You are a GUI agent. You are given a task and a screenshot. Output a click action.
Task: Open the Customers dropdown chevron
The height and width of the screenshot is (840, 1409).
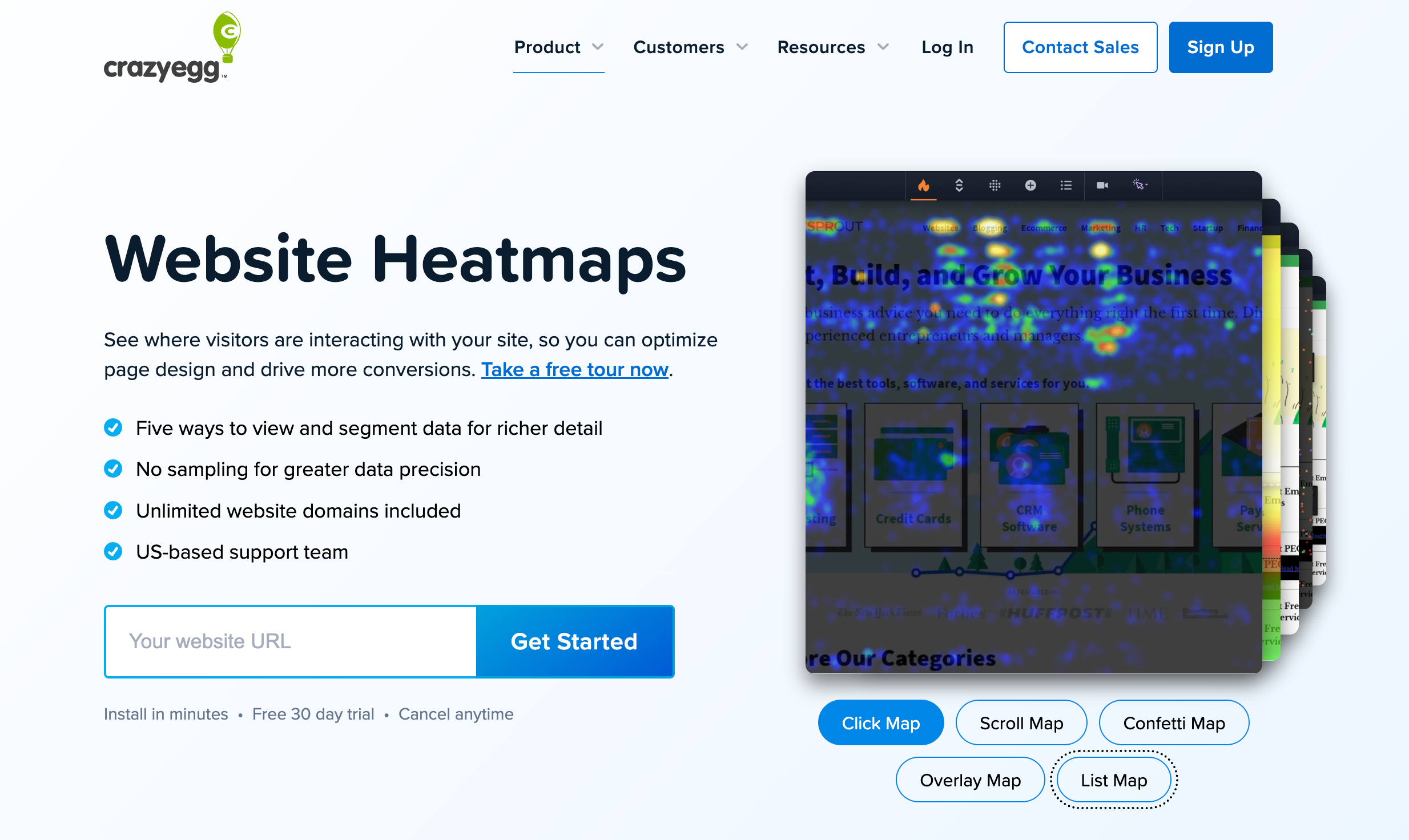point(742,47)
